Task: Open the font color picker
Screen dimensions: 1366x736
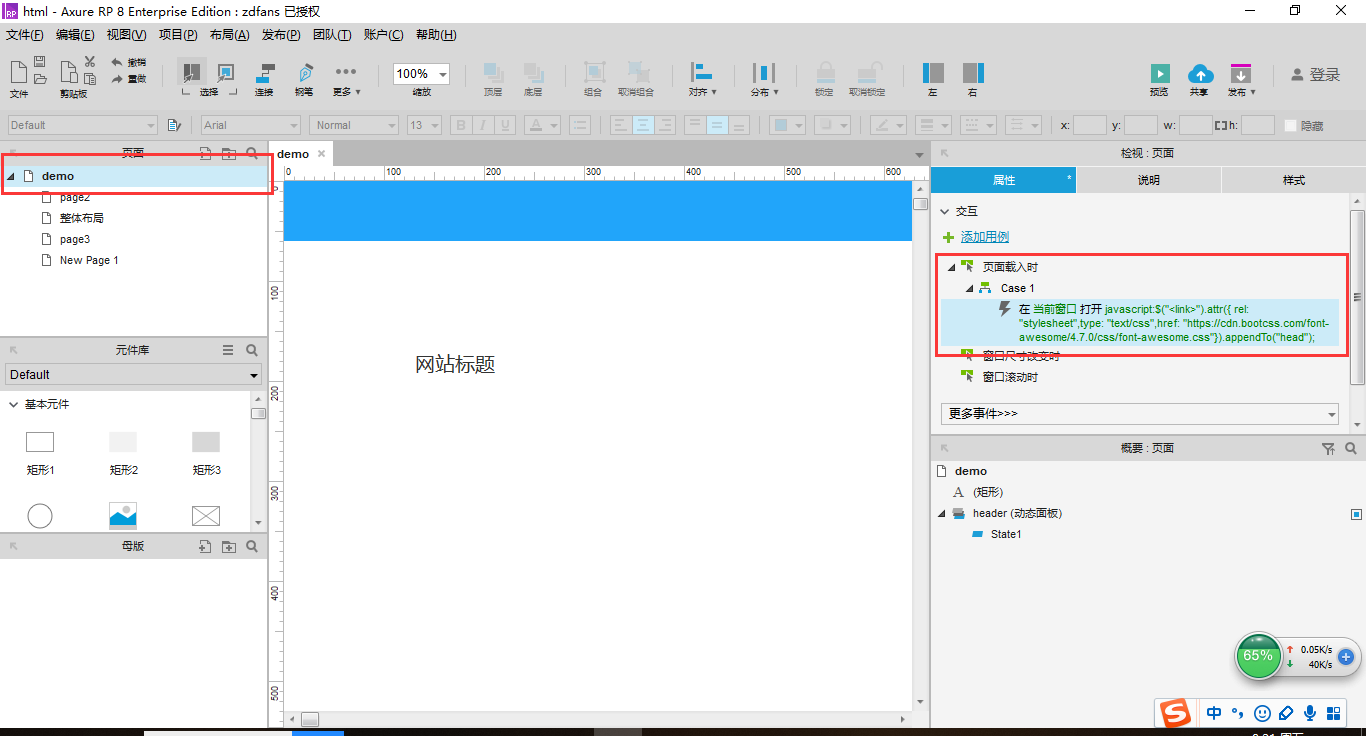Action: point(542,125)
